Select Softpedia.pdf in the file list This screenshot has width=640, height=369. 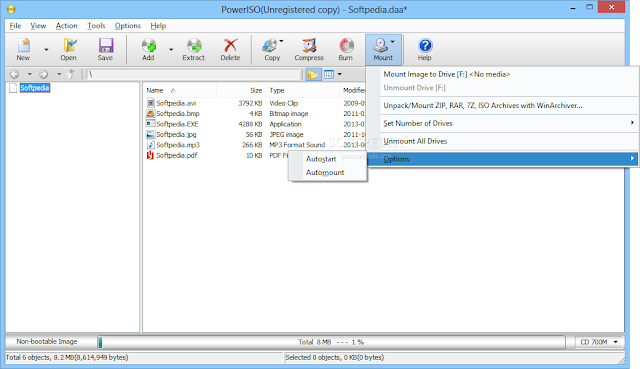pos(177,156)
